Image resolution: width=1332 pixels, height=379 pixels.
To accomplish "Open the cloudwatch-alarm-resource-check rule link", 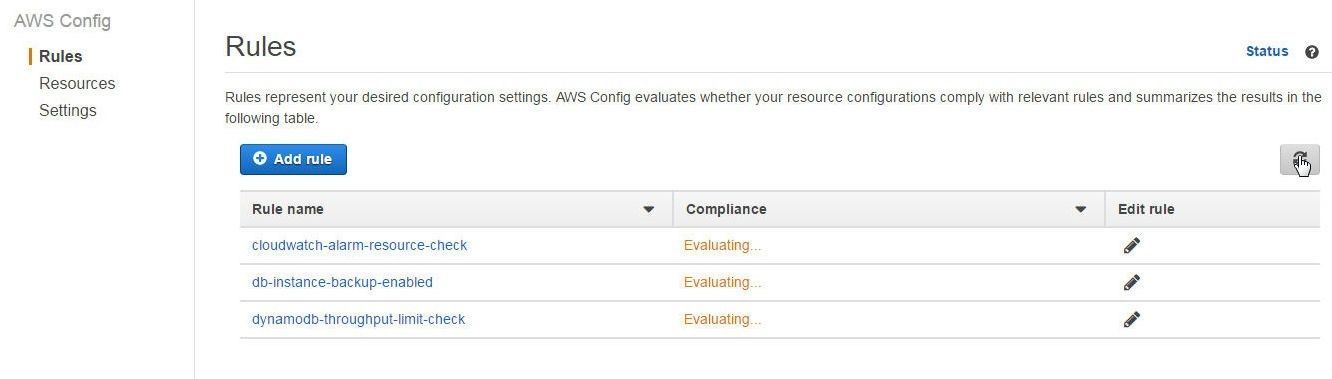I will (x=359, y=245).
